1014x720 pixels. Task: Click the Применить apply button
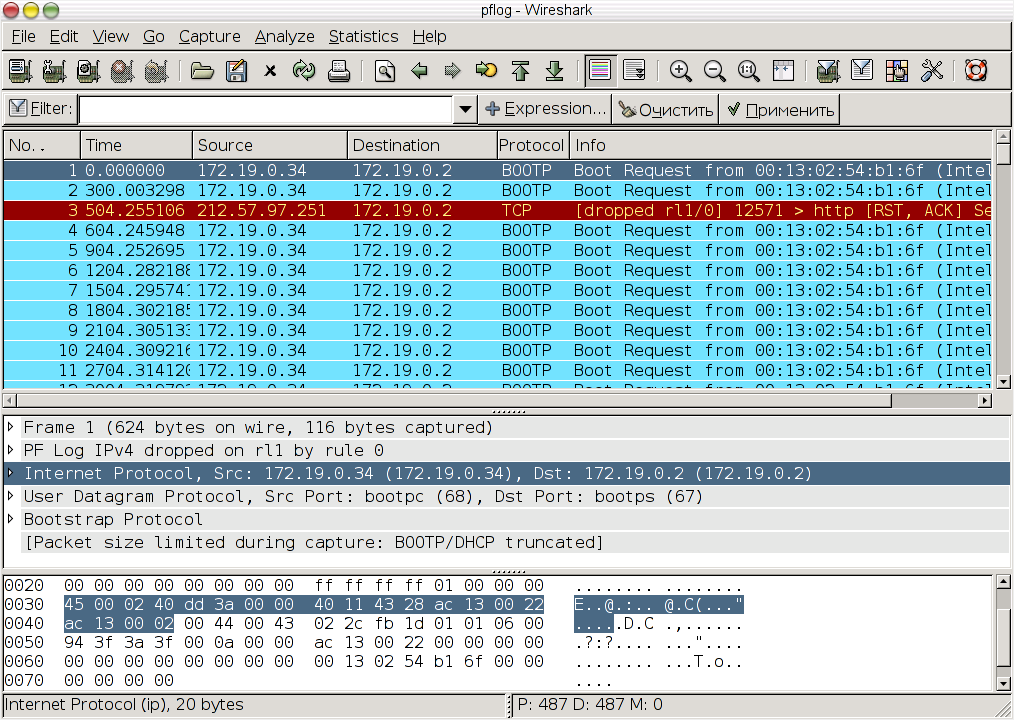pyautogui.click(x=781, y=109)
